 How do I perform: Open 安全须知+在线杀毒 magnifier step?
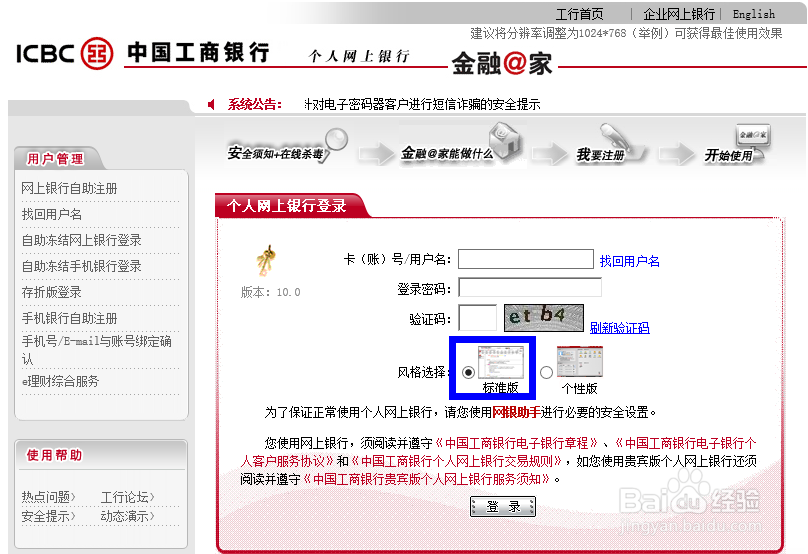pos(288,148)
